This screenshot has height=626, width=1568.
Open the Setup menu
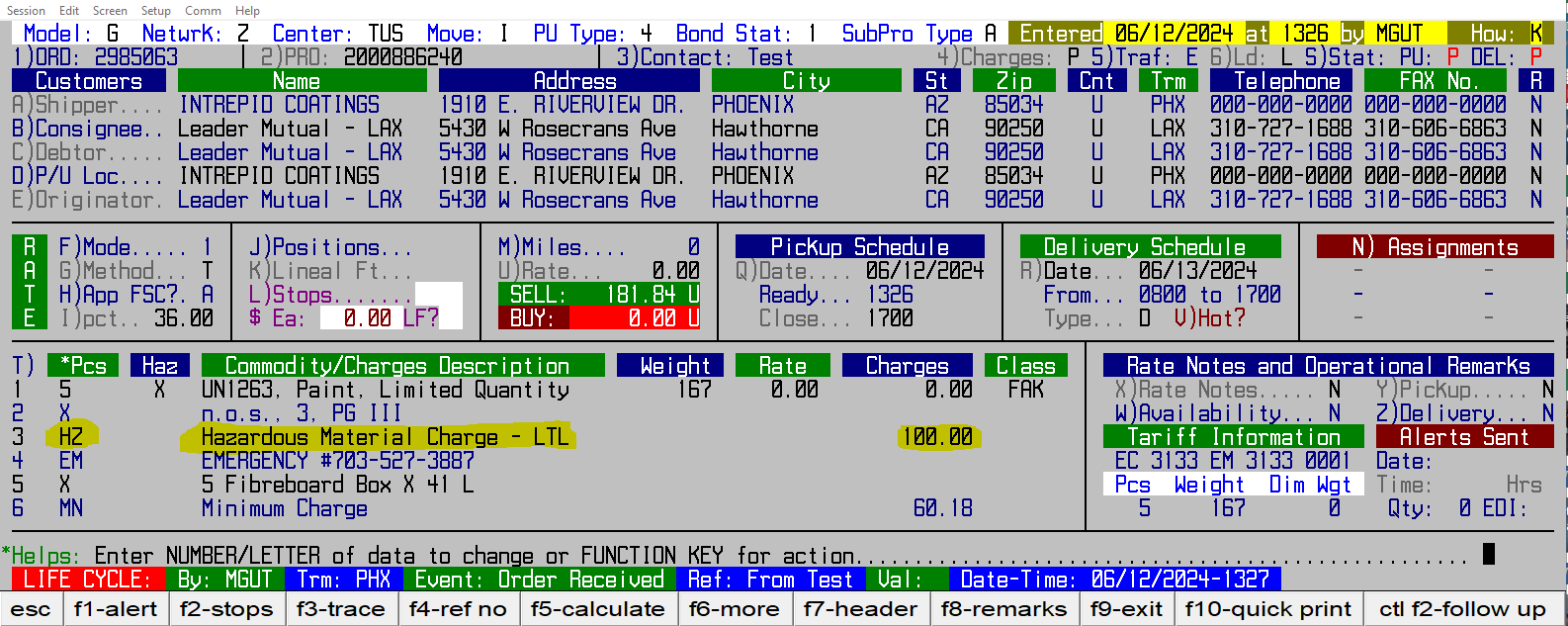(x=155, y=10)
